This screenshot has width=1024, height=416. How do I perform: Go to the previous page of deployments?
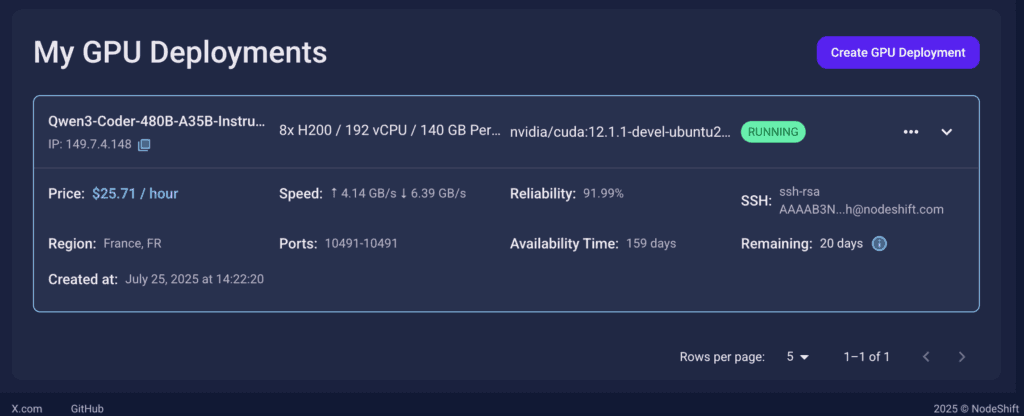(x=926, y=357)
